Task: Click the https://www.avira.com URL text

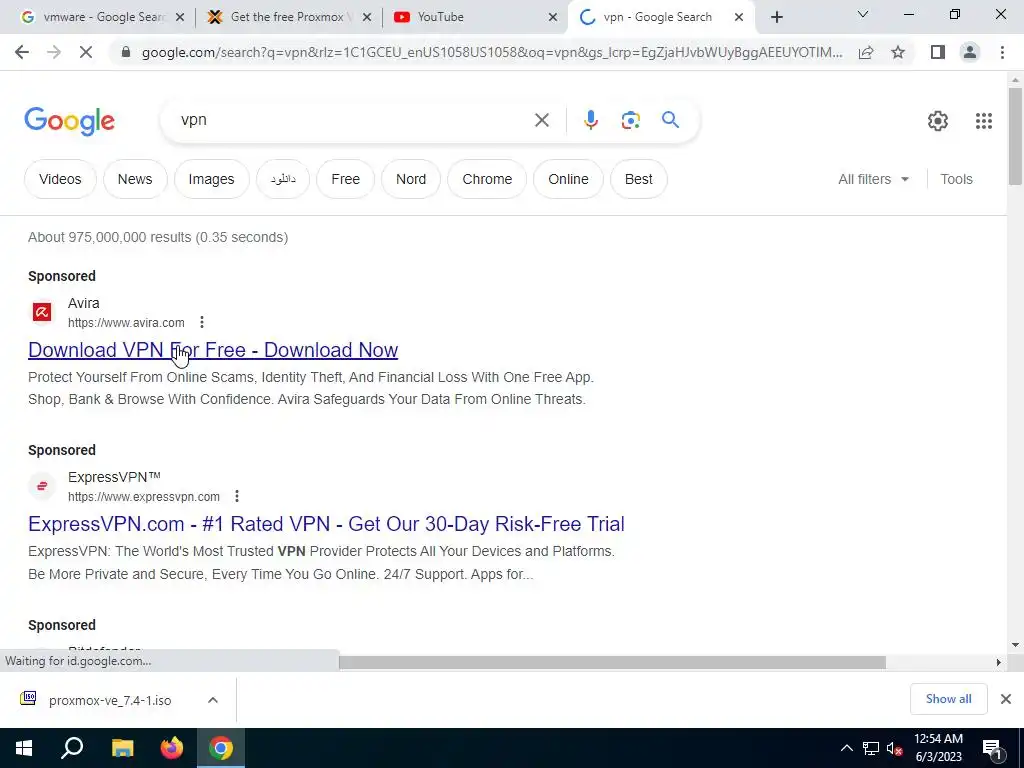Action: [x=126, y=323]
